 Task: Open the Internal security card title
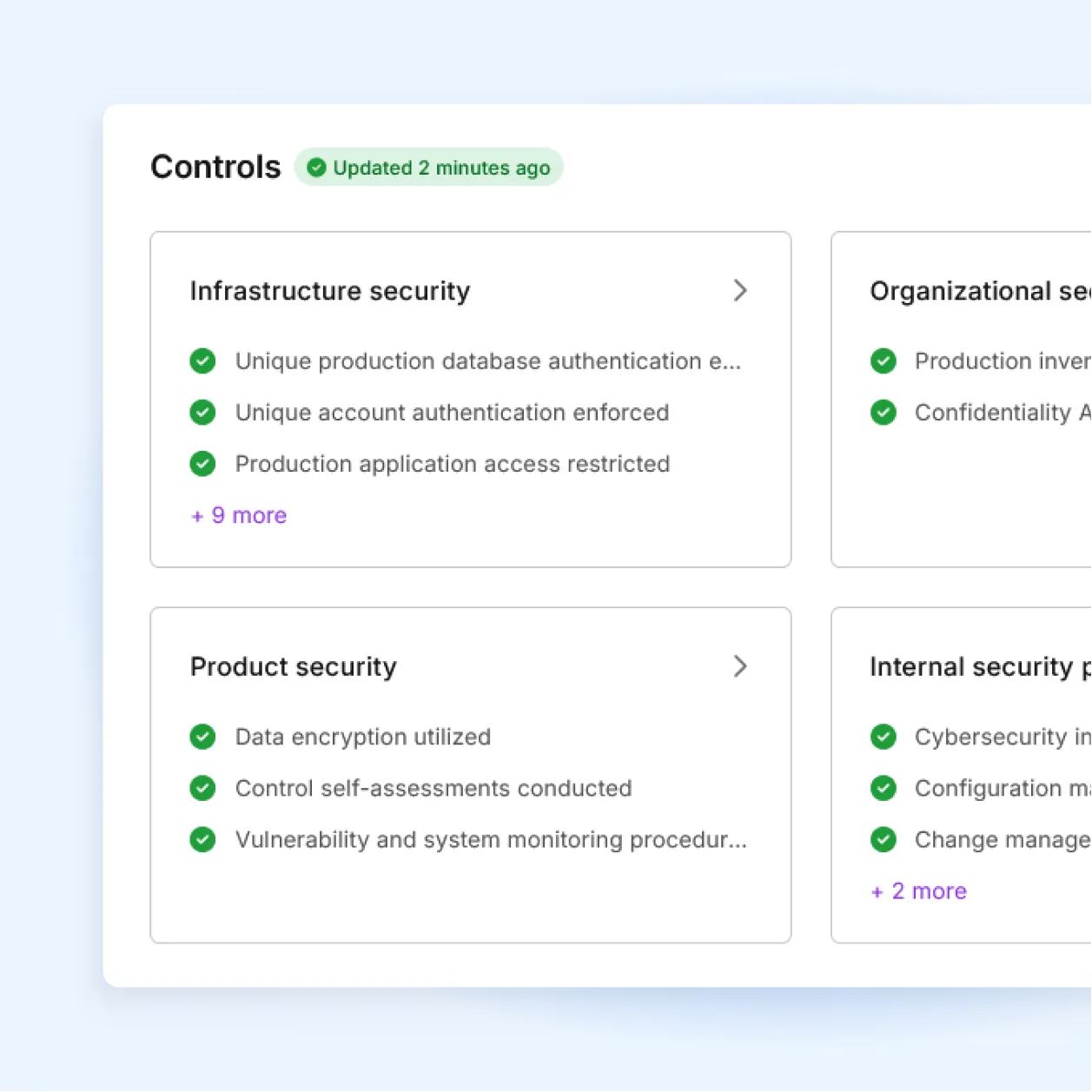pyautogui.click(x=981, y=666)
